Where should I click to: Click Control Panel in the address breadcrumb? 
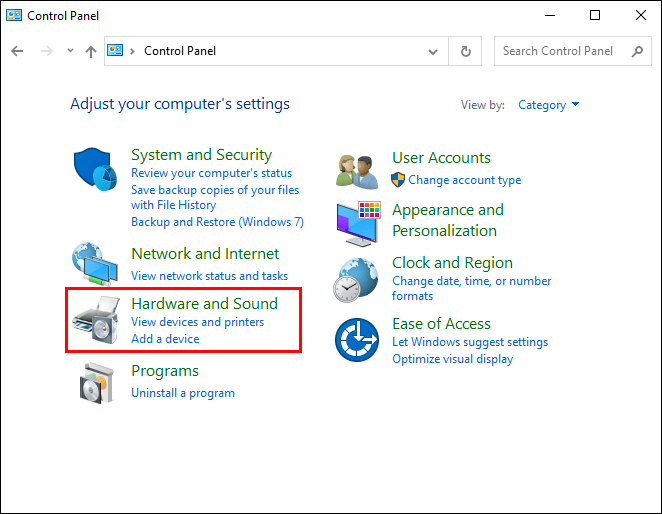pyautogui.click(x=180, y=51)
